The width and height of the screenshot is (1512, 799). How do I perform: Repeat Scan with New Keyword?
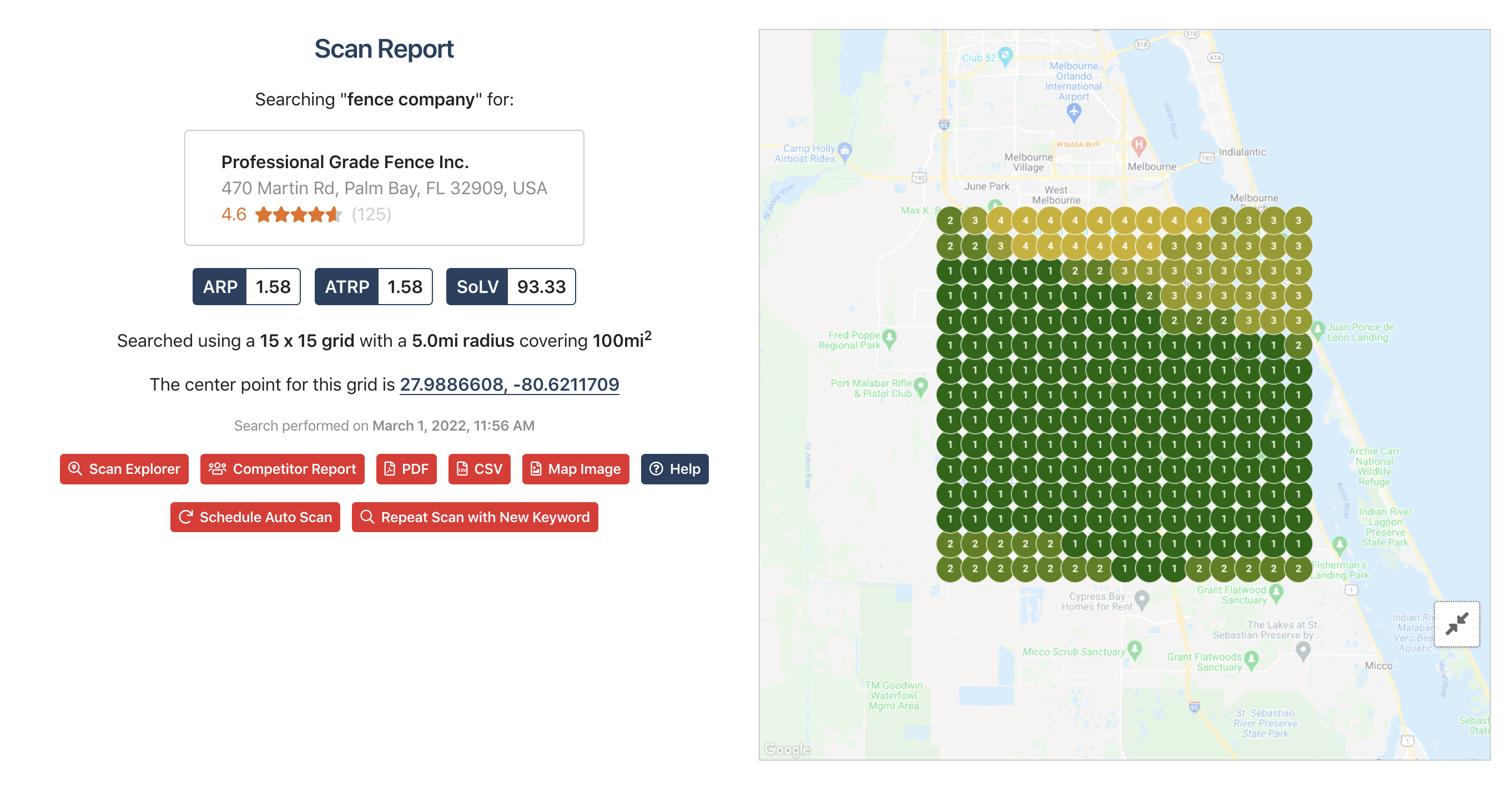(475, 517)
